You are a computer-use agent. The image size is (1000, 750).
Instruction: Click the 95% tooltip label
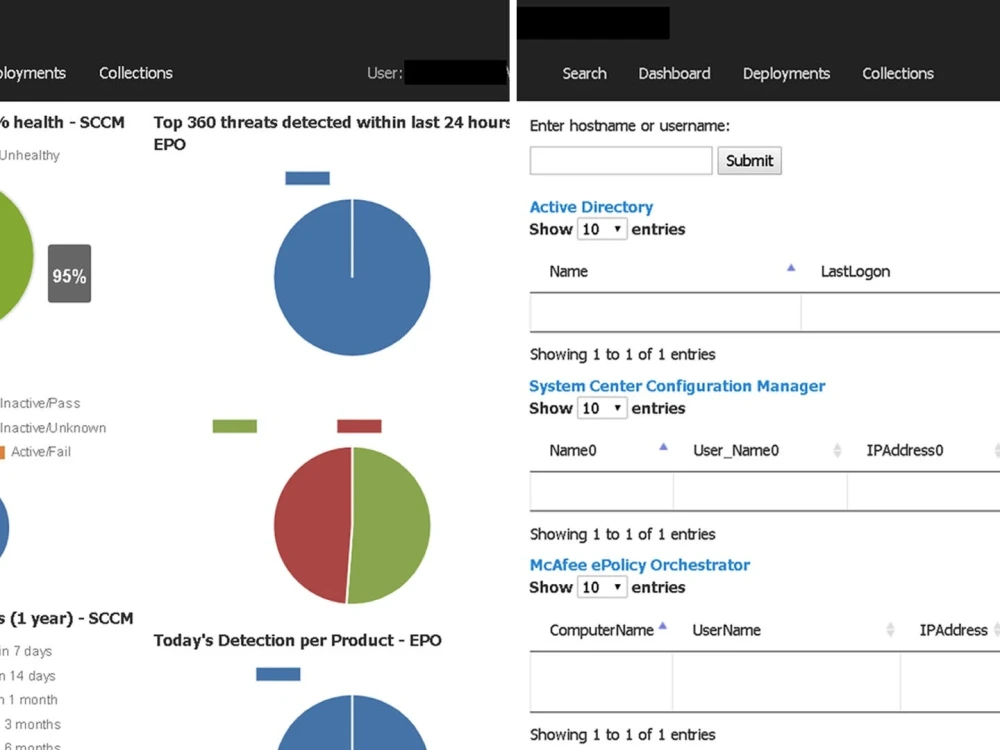pyautogui.click(x=70, y=274)
